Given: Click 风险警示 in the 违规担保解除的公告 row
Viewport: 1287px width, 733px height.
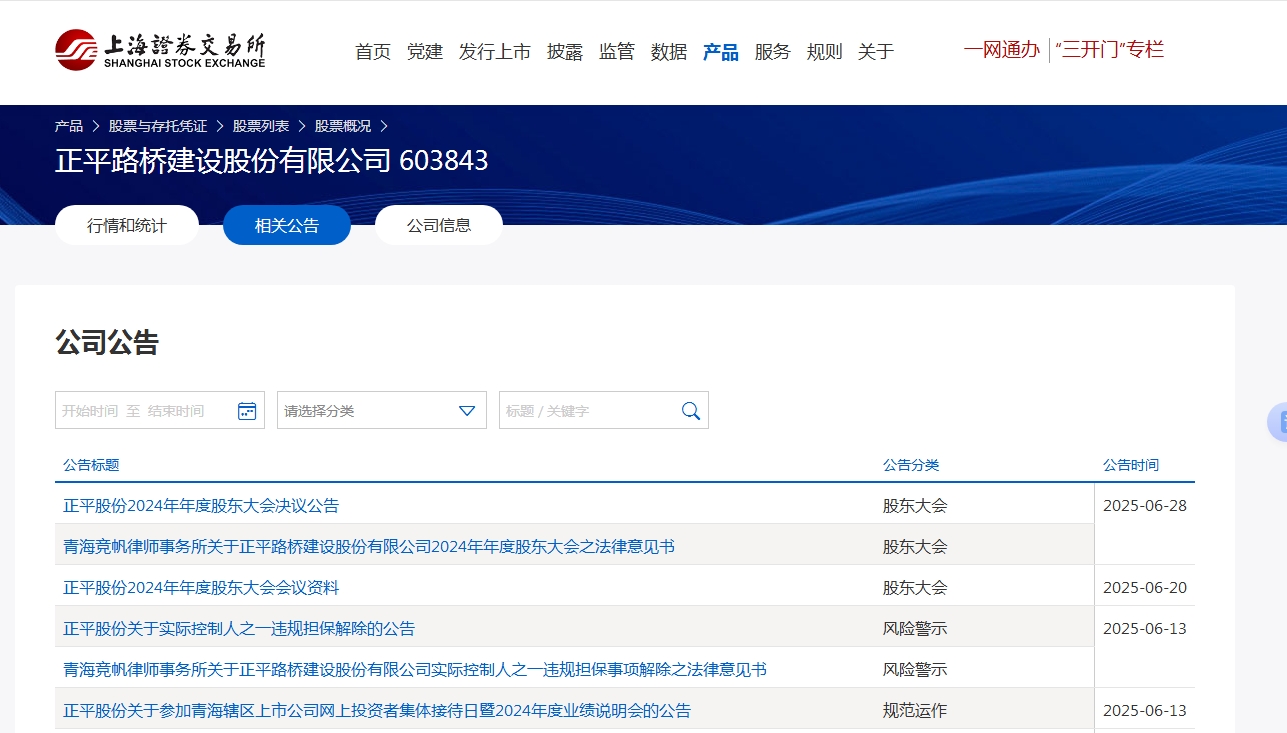Looking at the screenshot, I should pyautogui.click(x=915, y=629).
